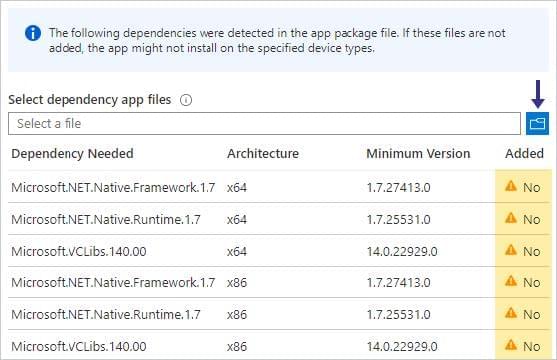Image resolution: width=557 pixels, height=360 pixels.
Task: Click the folder browse icon button
Action: [537, 124]
